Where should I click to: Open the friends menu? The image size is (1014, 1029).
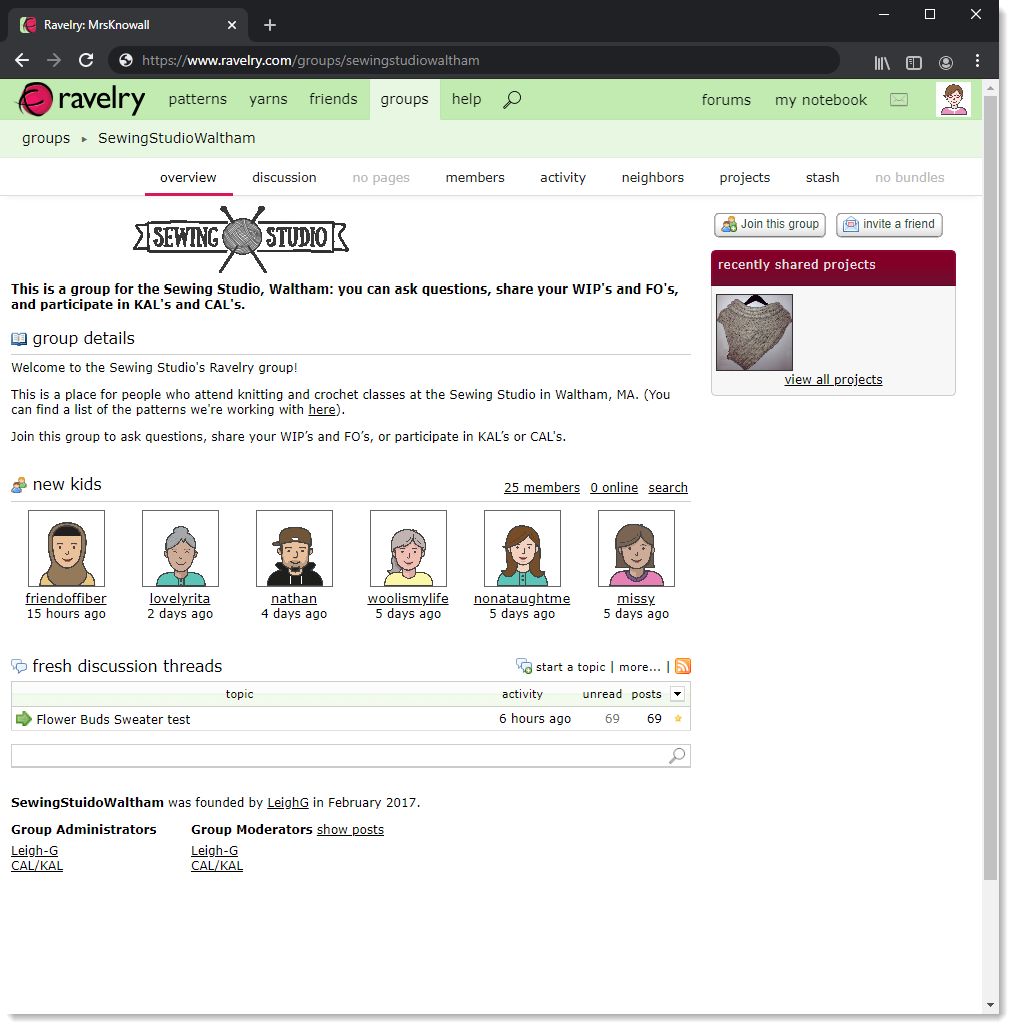point(333,99)
